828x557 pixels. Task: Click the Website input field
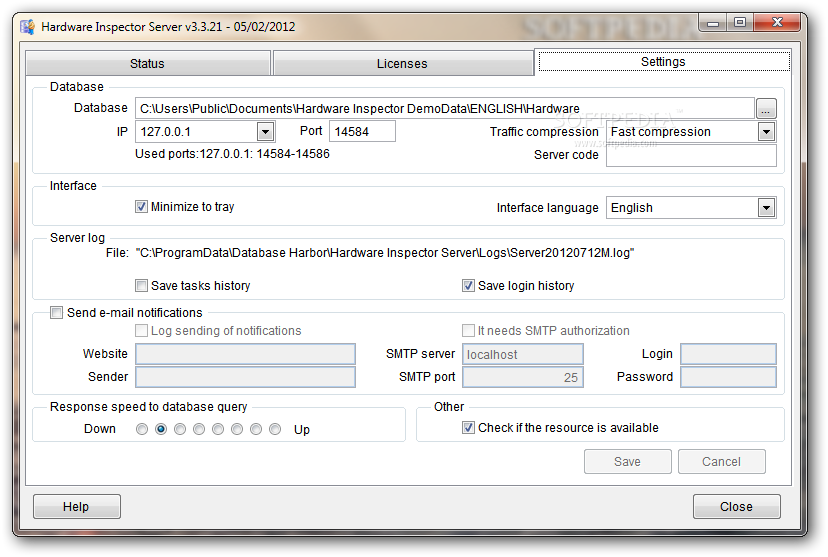(246, 354)
